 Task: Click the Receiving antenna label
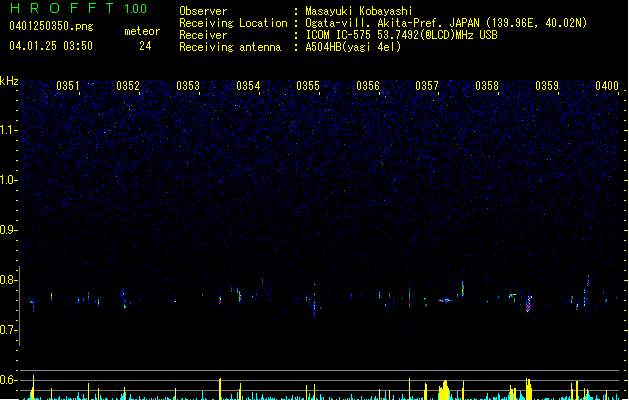(230, 47)
